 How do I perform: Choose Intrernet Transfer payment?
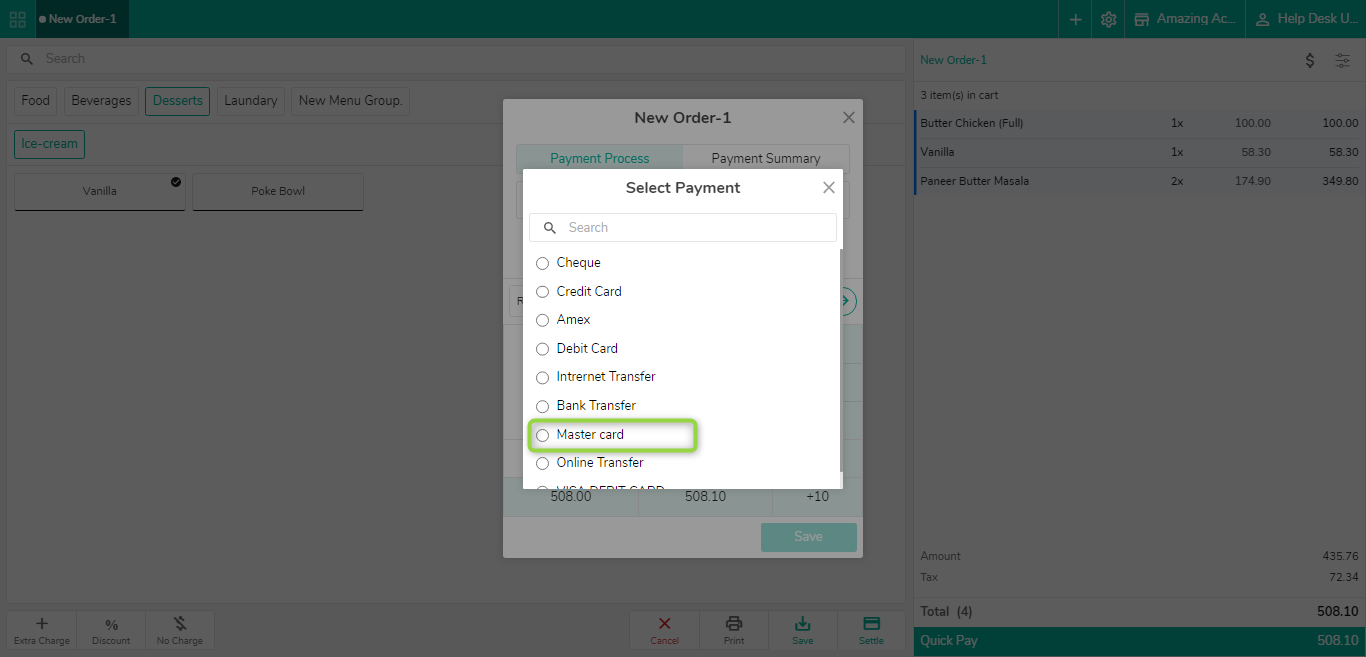(596, 377)
